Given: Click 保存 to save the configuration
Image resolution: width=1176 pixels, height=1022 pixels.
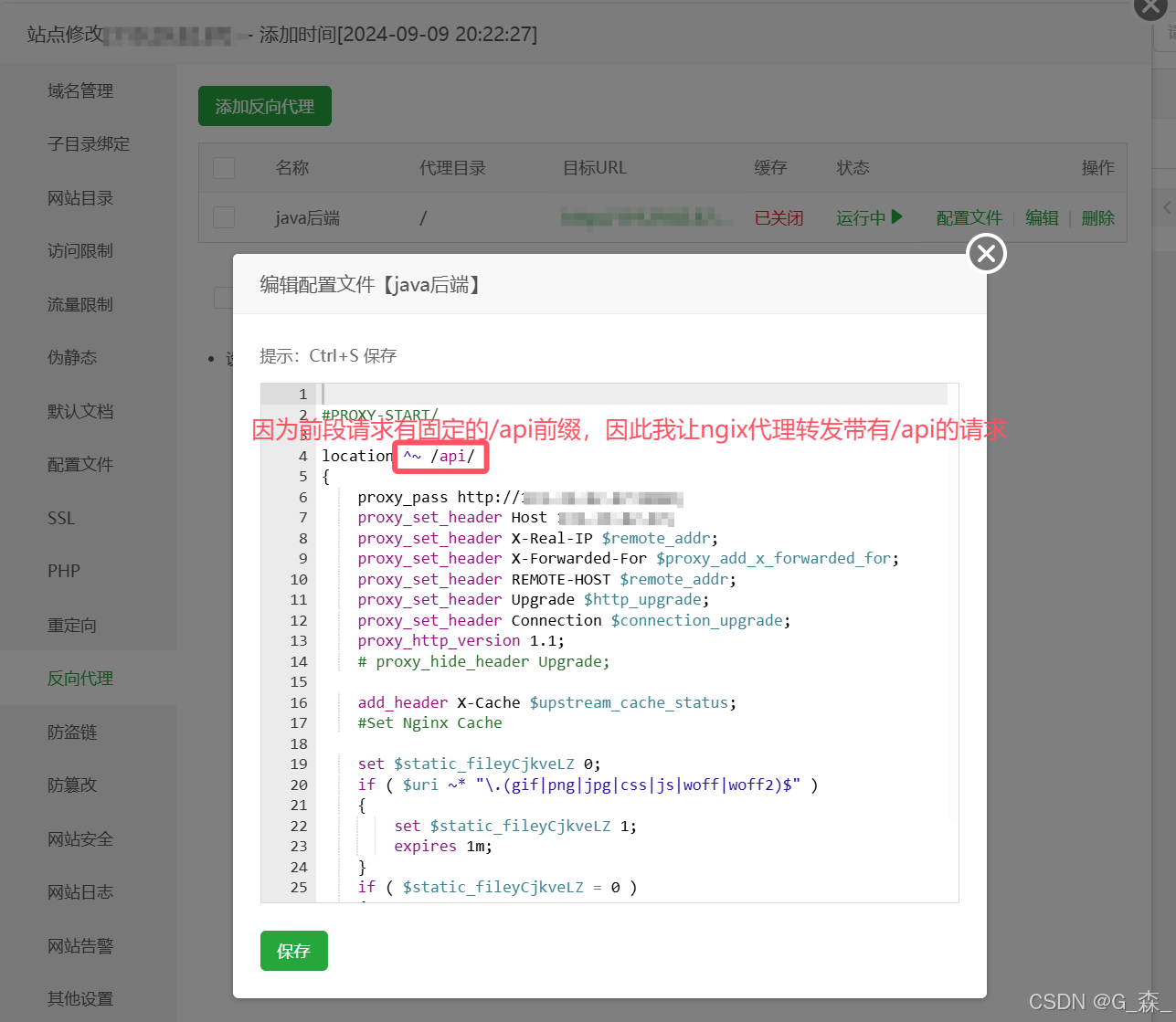Looking at the screenshot, I should 293,951.
